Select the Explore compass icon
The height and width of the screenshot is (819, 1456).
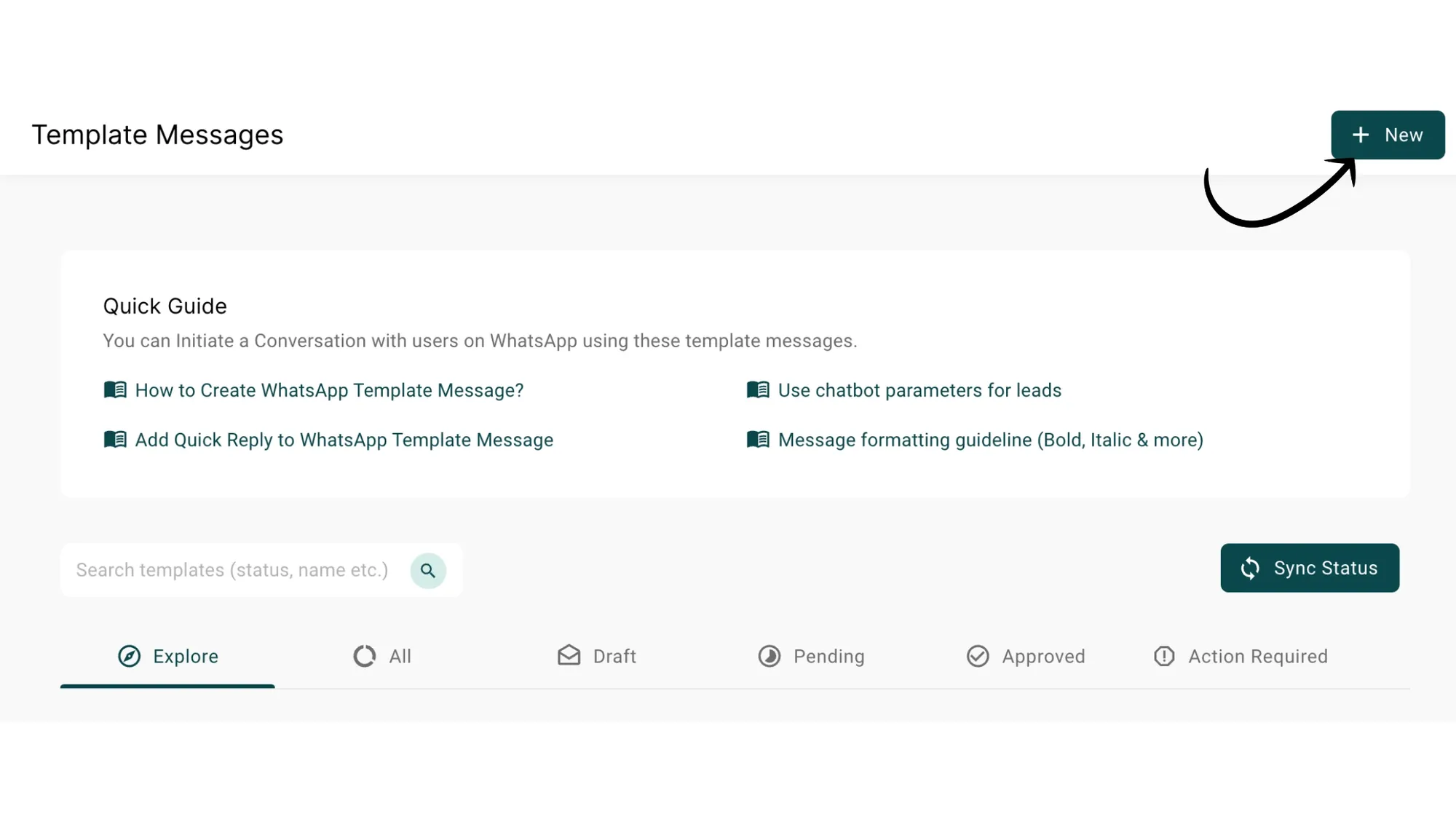tap(129, 656)
